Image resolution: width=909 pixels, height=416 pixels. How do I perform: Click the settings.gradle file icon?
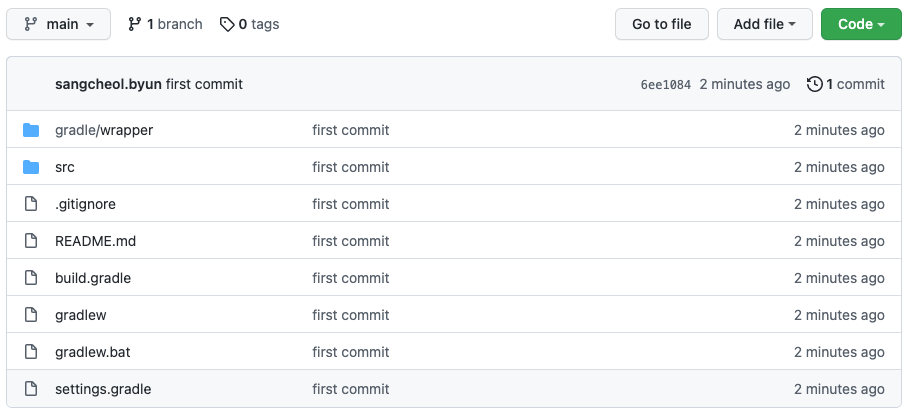[31, 389]
